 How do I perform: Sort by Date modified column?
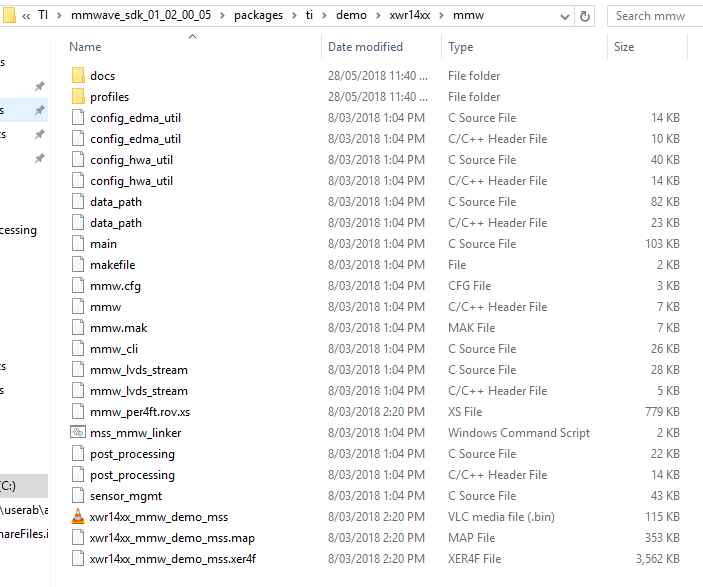pyautogui.click(x=365, y=47)
